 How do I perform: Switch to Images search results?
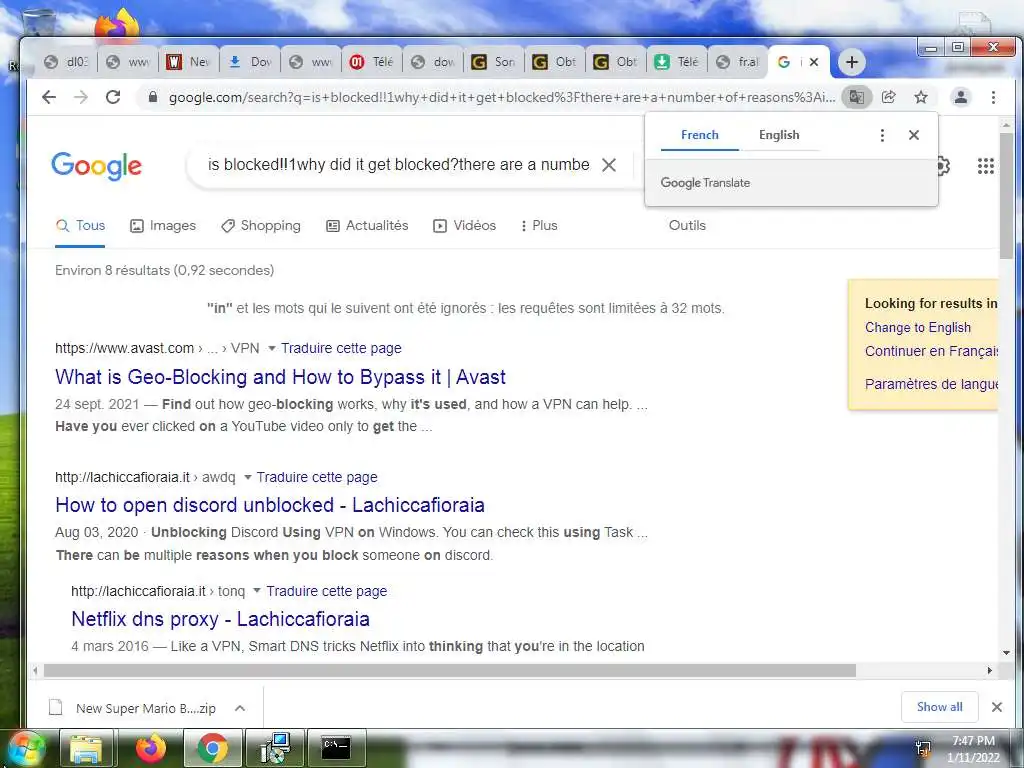point(163,226)
